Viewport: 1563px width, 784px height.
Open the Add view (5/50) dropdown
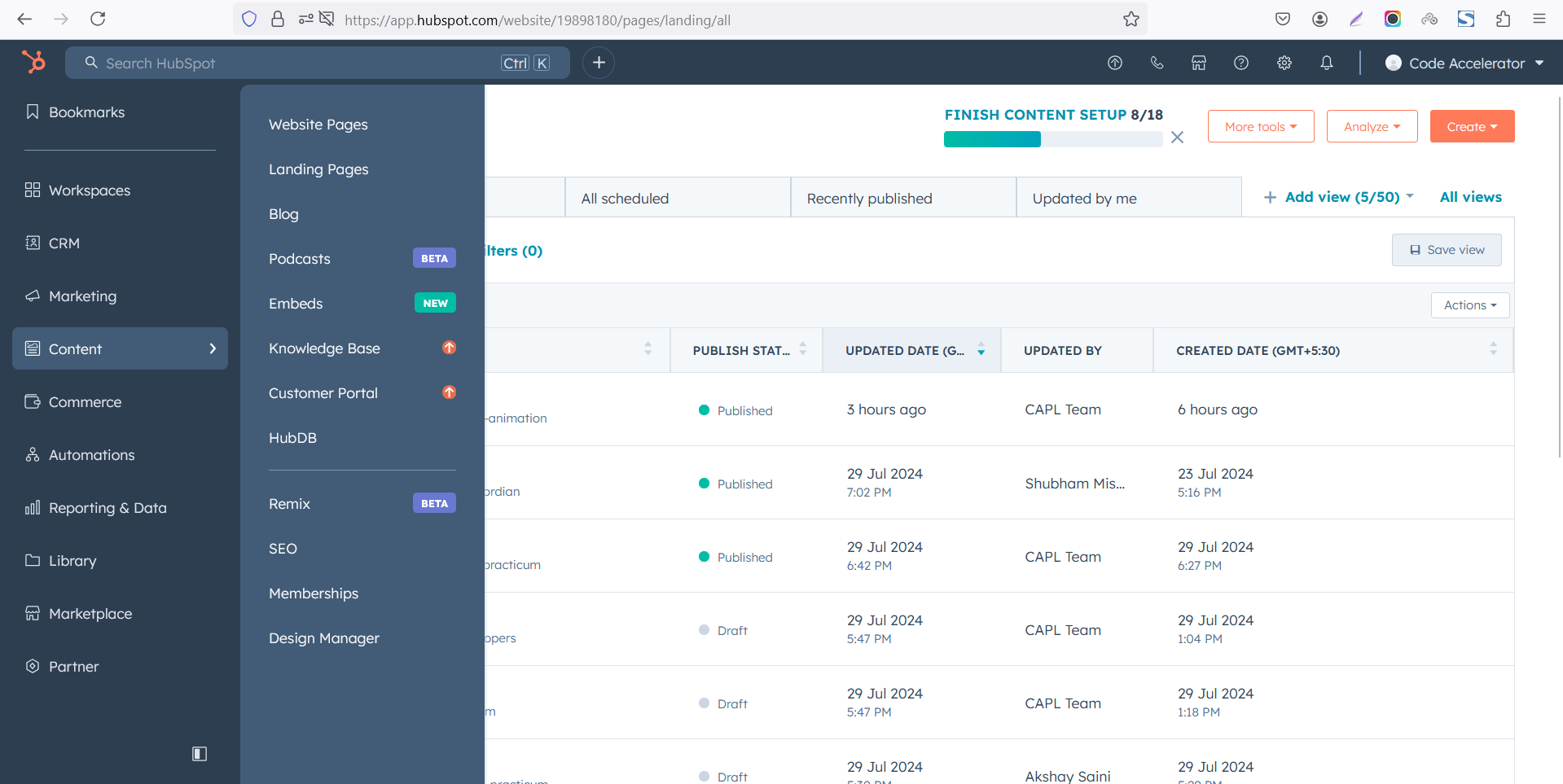tap(1338, 197)
